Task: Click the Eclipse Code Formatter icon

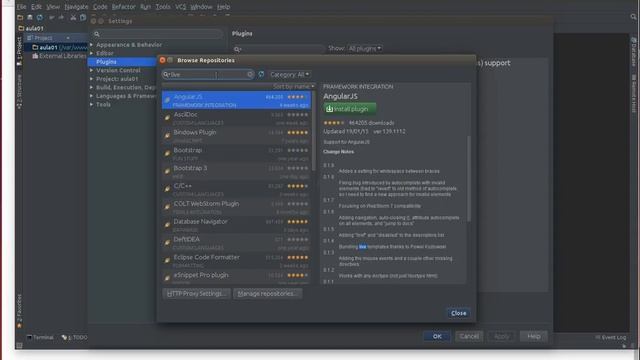Action: pyautogui.click(x=167, y=260)
